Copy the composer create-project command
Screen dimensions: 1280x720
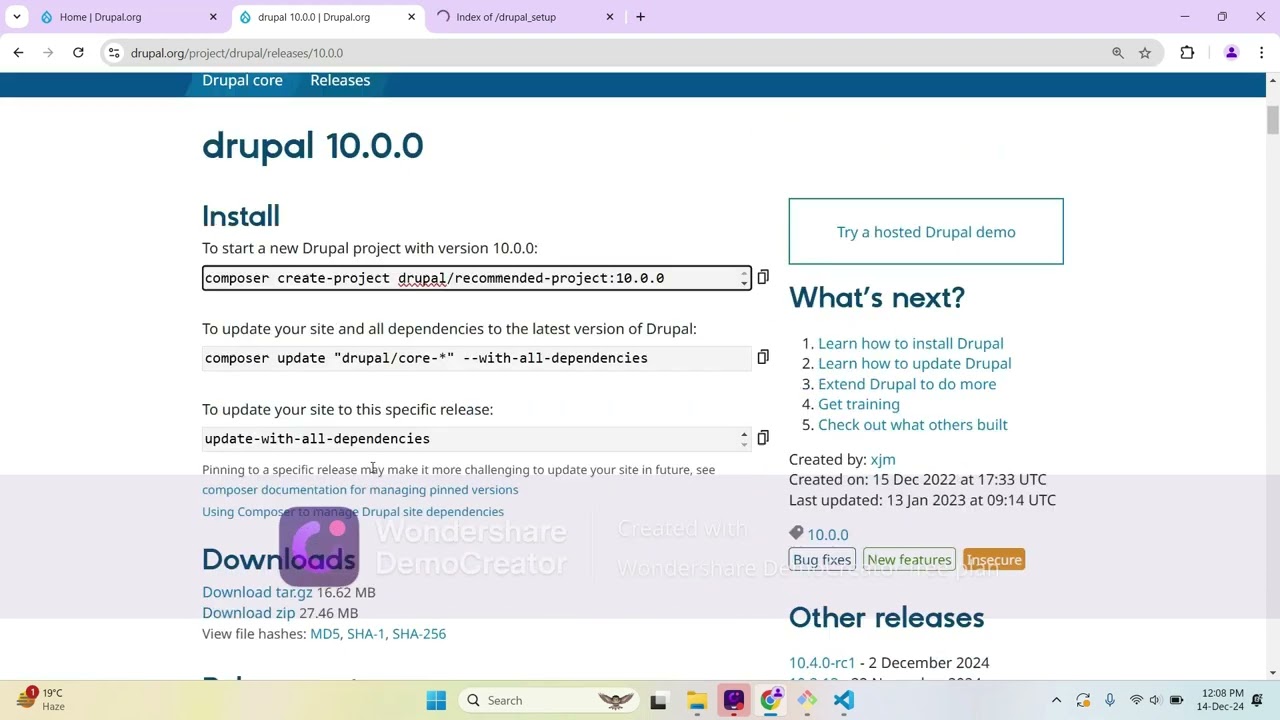coord(763,277)
